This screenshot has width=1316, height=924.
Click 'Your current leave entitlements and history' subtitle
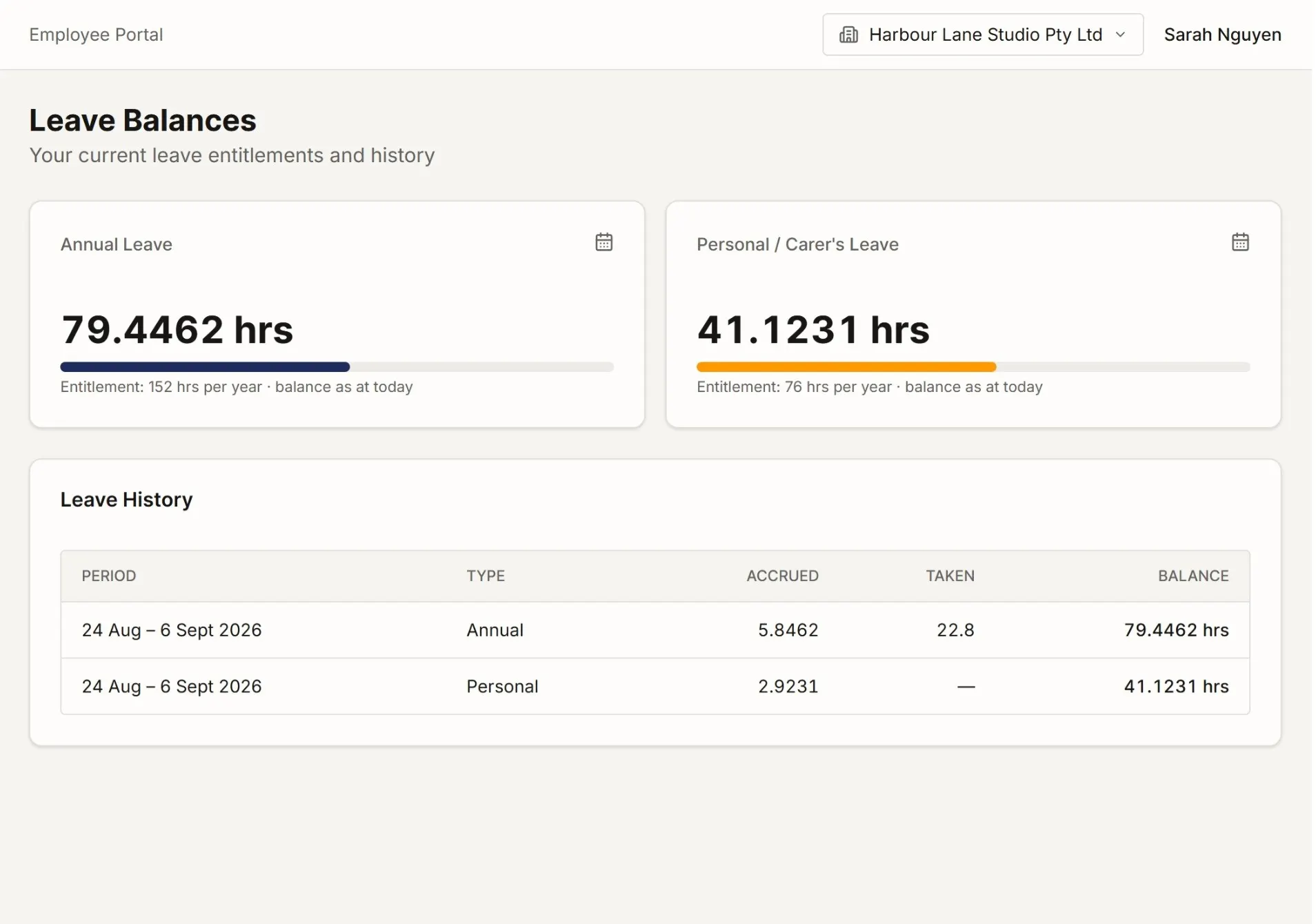coord(232,155)
